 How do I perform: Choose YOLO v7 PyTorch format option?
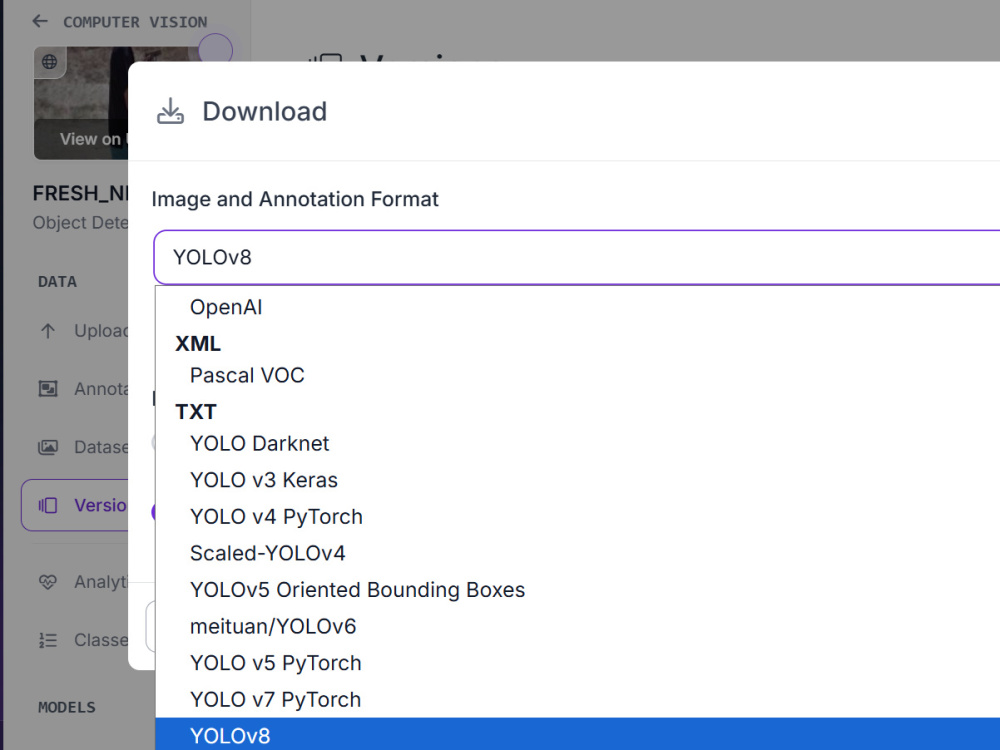click(x=578, y=700)
